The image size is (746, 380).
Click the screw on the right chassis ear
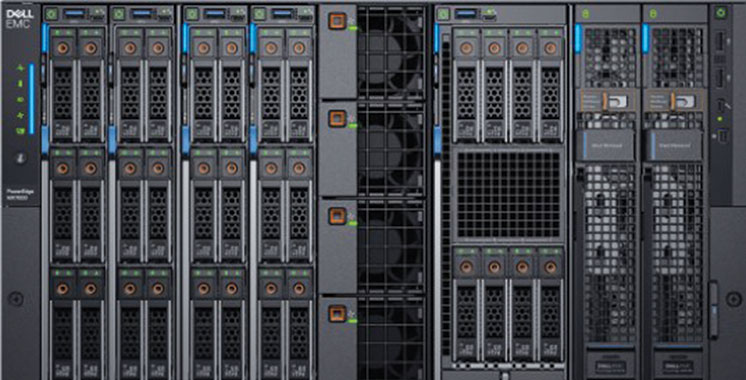(x=733, y=299)
